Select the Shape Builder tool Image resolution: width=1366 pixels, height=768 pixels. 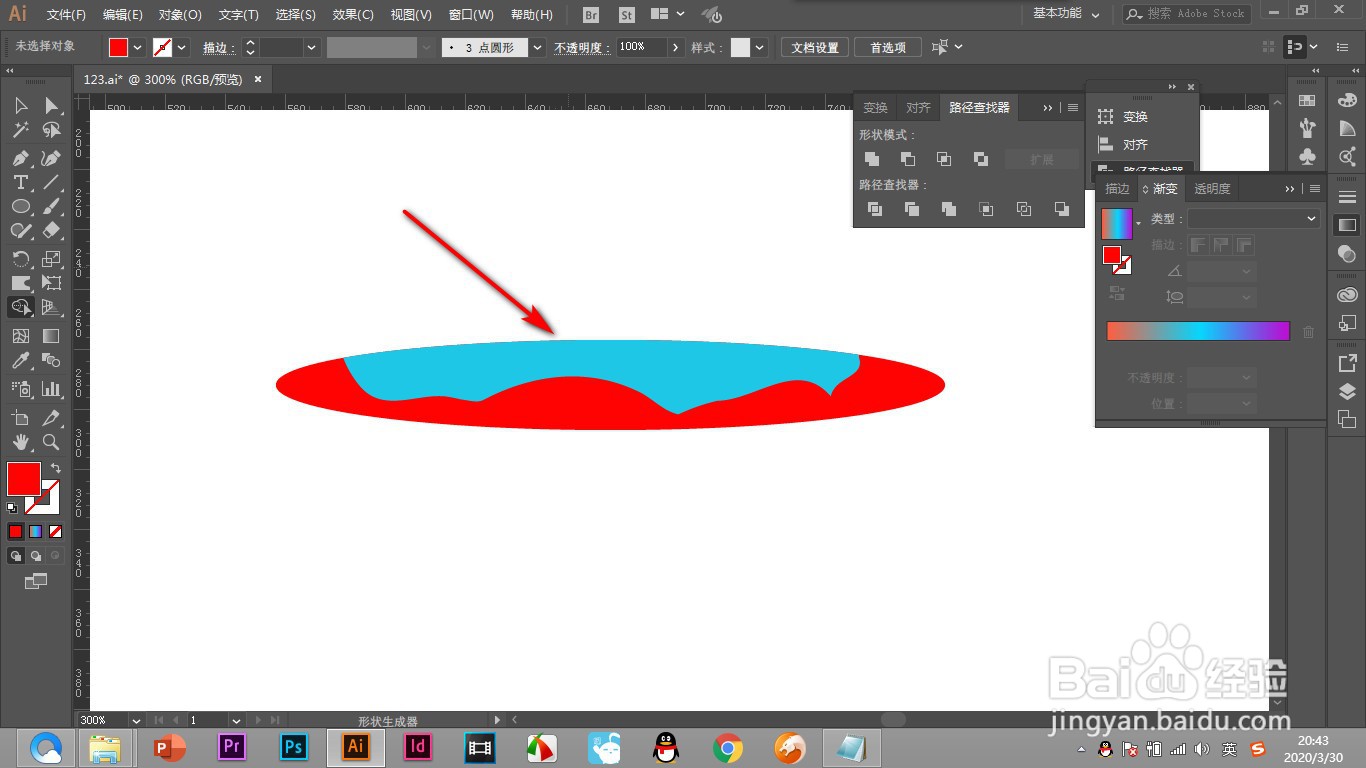20,307
